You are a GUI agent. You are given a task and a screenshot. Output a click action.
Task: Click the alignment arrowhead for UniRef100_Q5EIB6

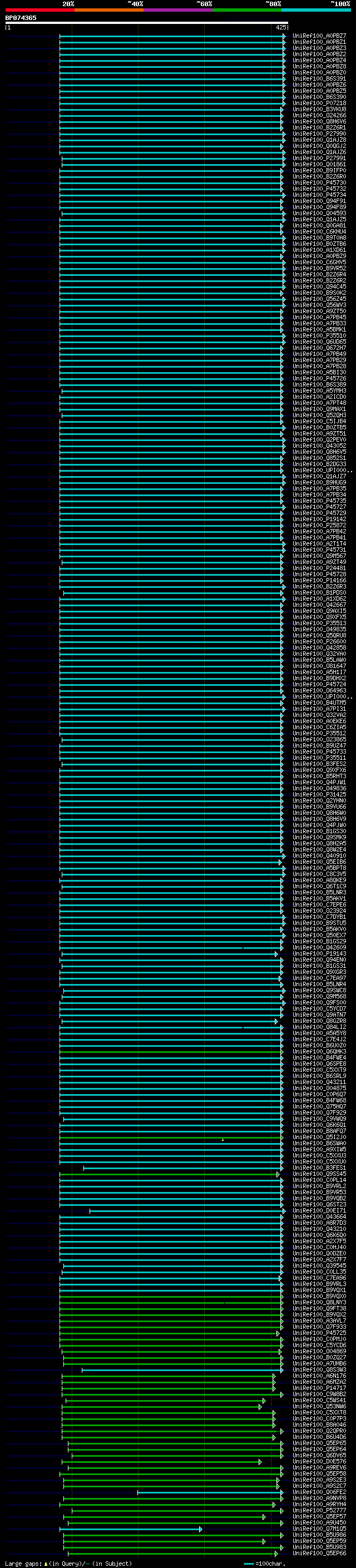(280, 862)
